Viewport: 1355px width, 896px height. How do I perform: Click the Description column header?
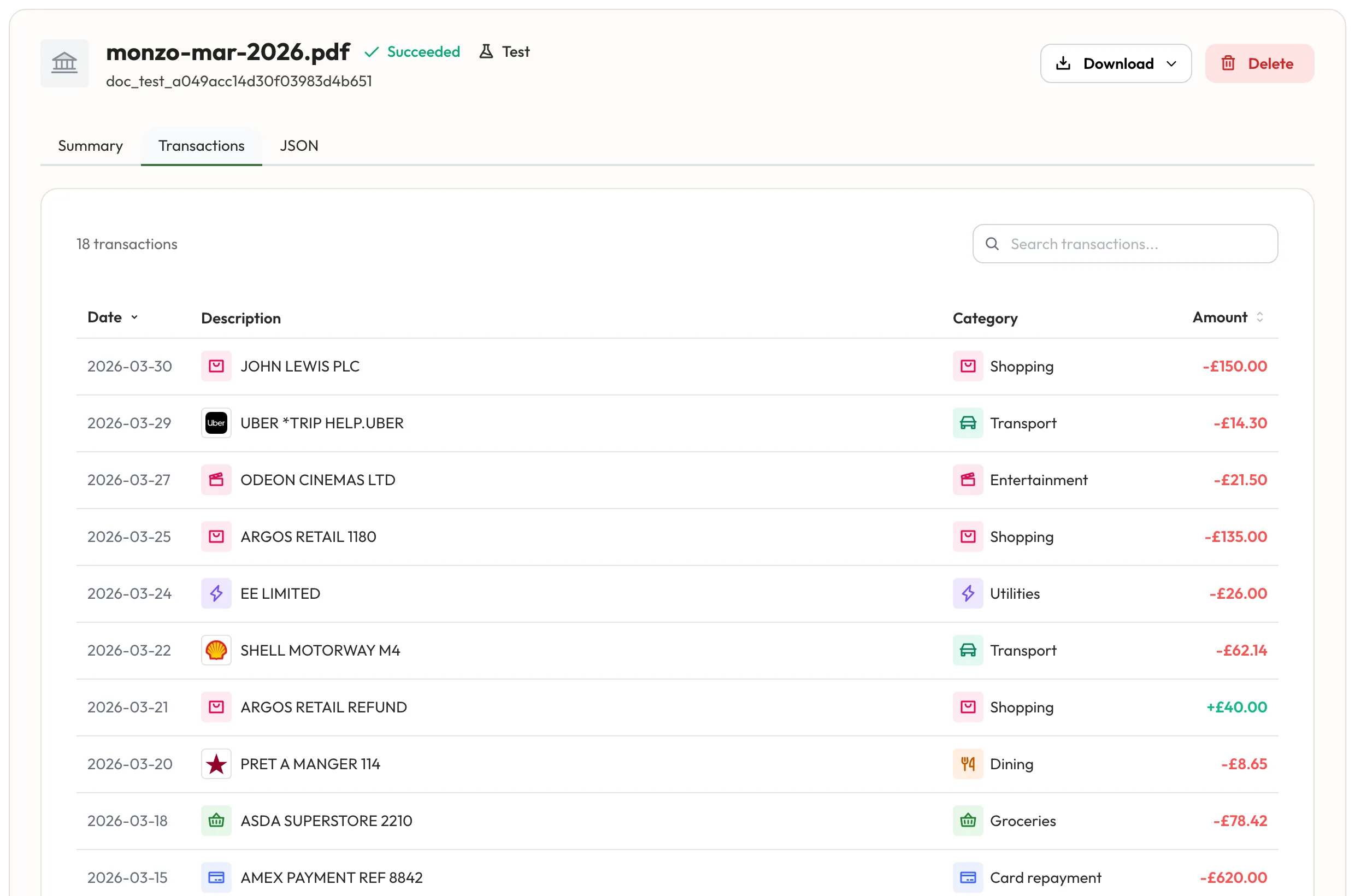pyautogui.click(x=240, y=319)
